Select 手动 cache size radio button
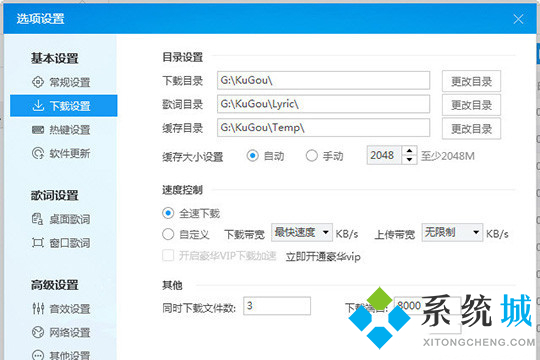This screenshot has height=360, width=540. 312,156
